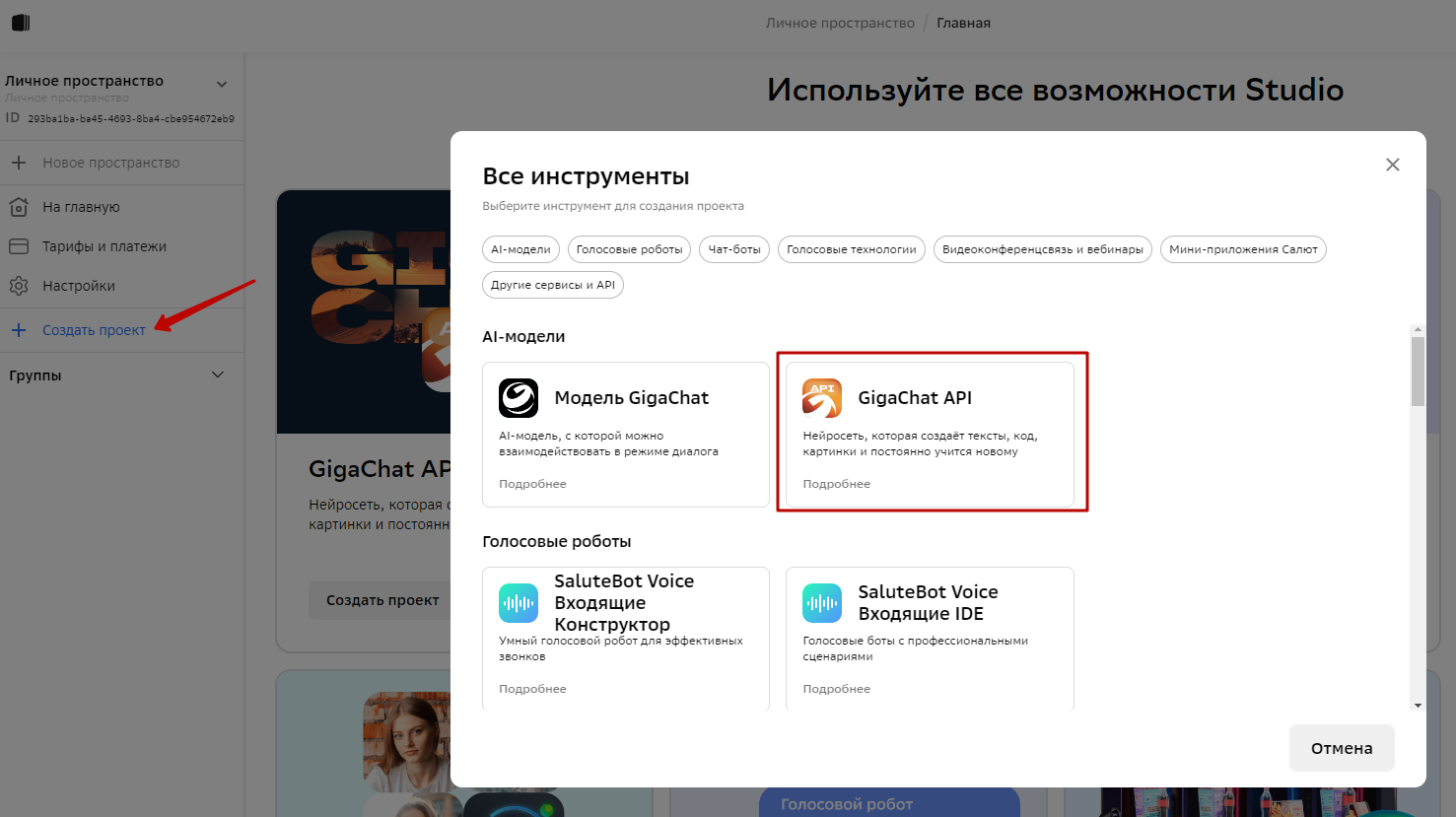This screenshot has height=817, width=1456.
Task: Click the SaluteBot Voice Входящие IDE icon
Action: pos(822,603)
